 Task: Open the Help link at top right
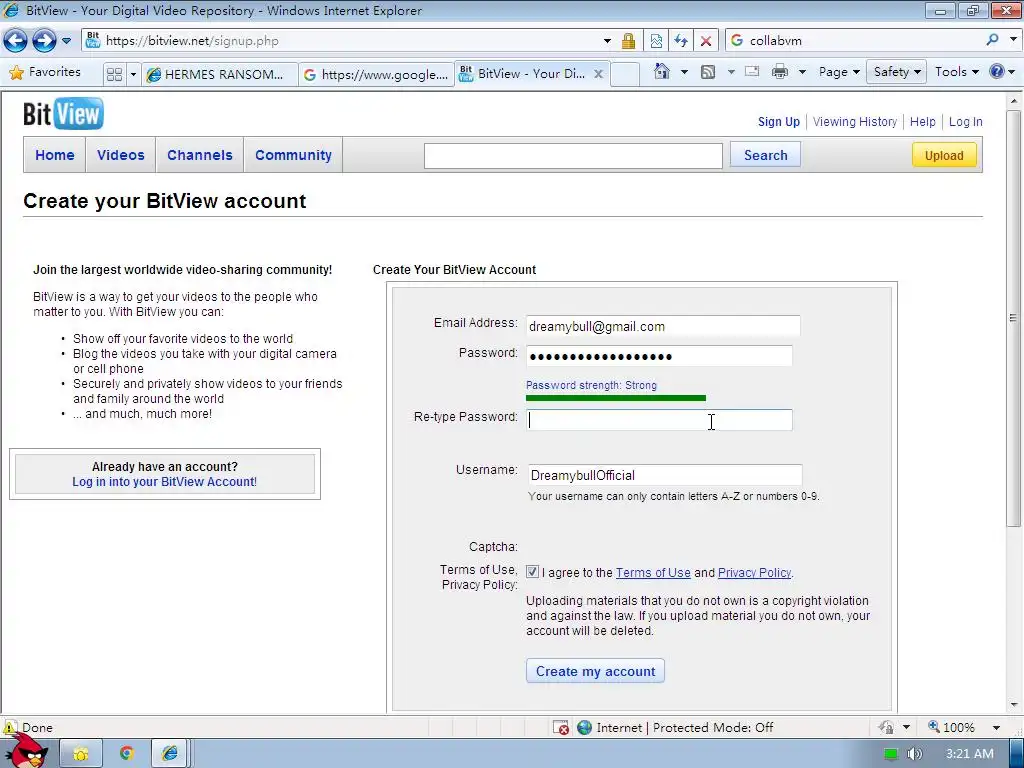[922, 121]
